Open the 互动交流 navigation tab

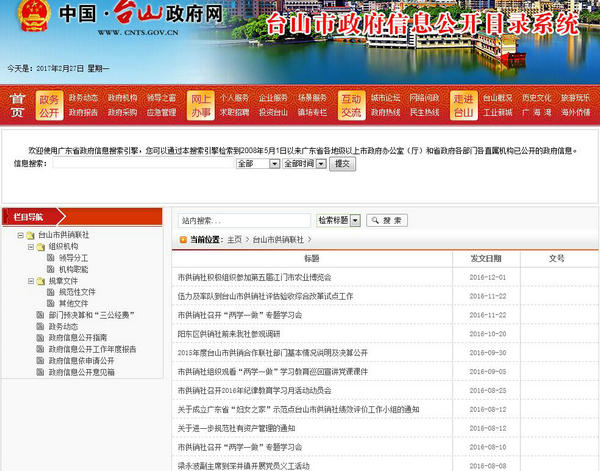[x=351, y=105]
